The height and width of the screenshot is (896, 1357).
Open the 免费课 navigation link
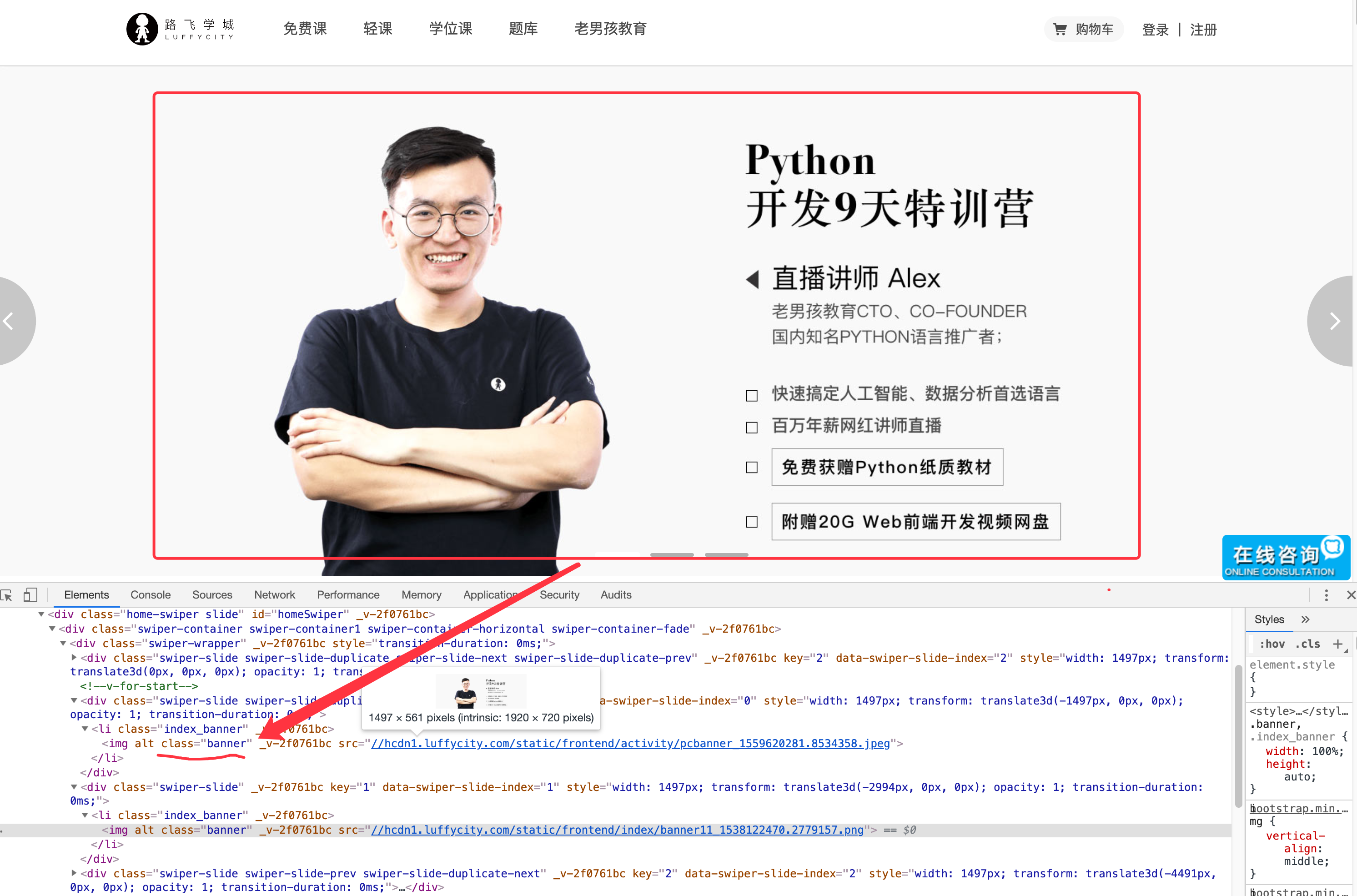point(305,29)
